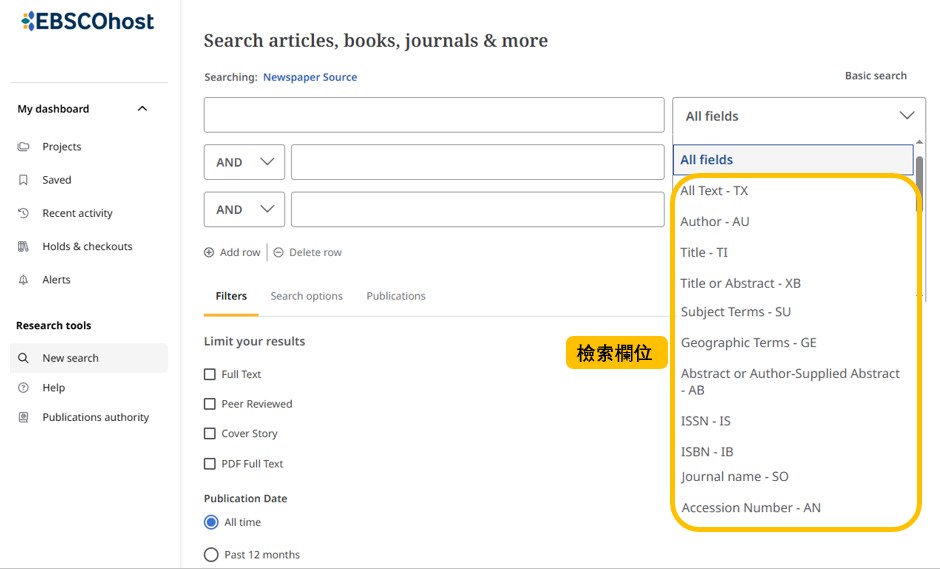Enable the Full Text checkbox
The width and height of the screenshot is (940, 569).
pyautogui.click(x=210, y=374)
